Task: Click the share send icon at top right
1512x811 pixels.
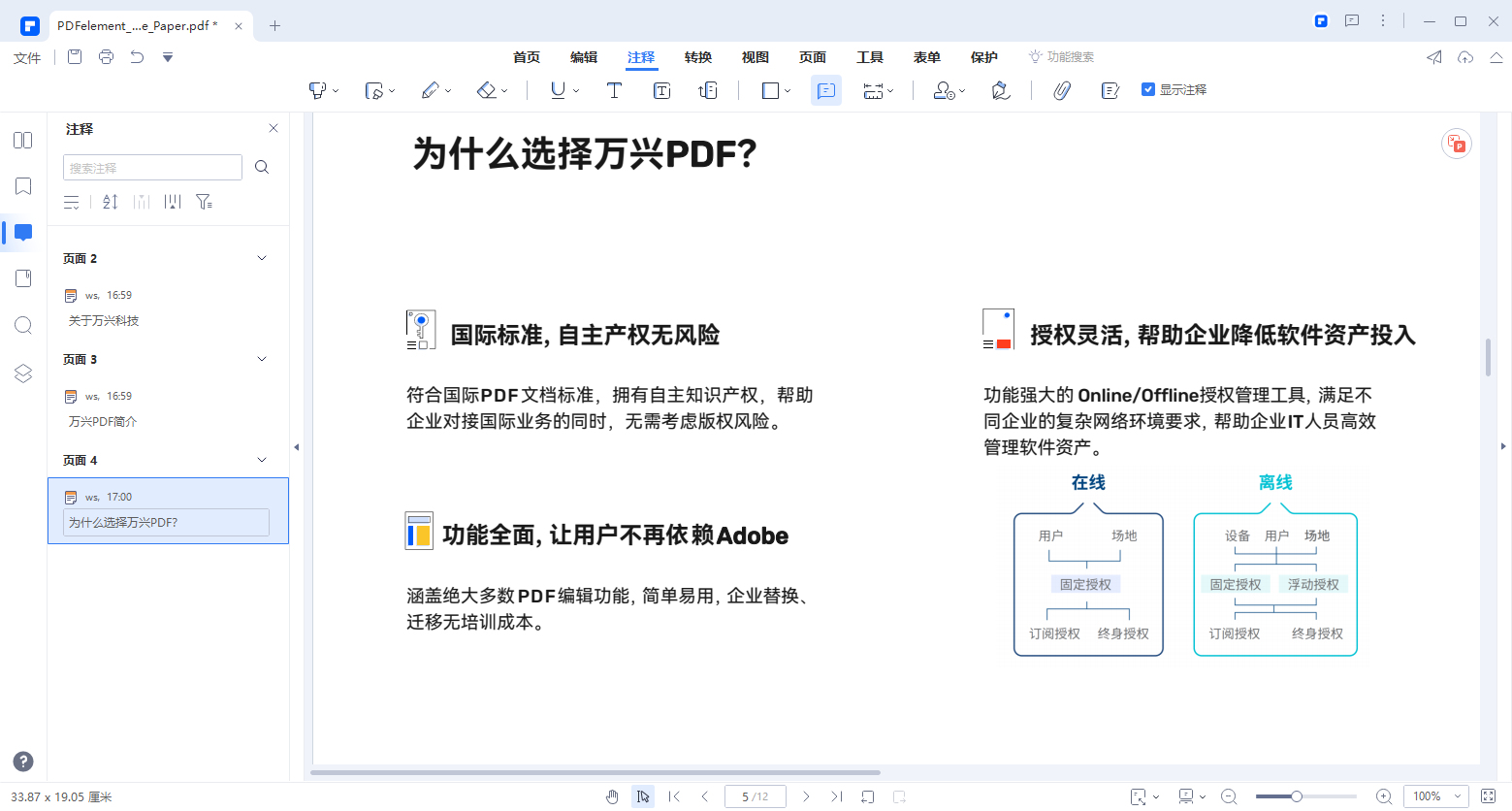Action: coord(1434,57)
